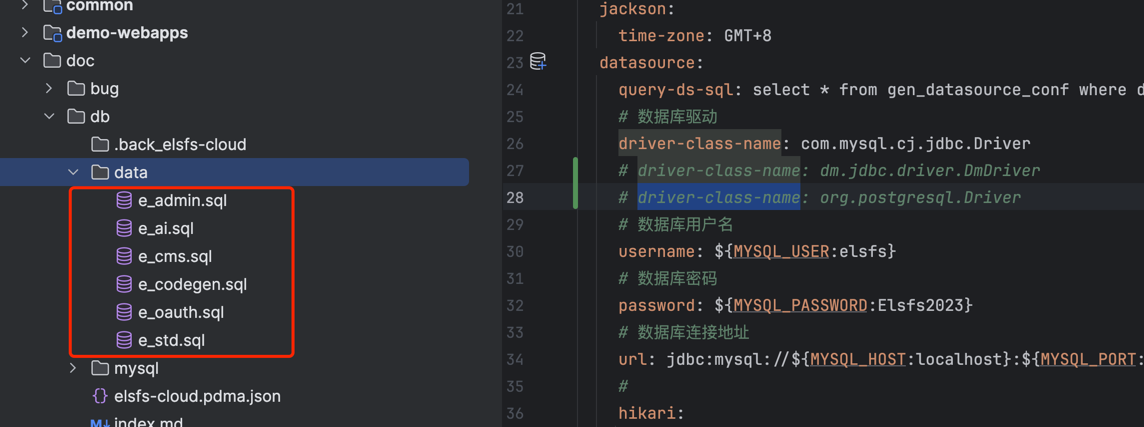Click the e_codegen.sql database file icon
The width and height of the screenshot is (1144, 427).
pos(124,284)
